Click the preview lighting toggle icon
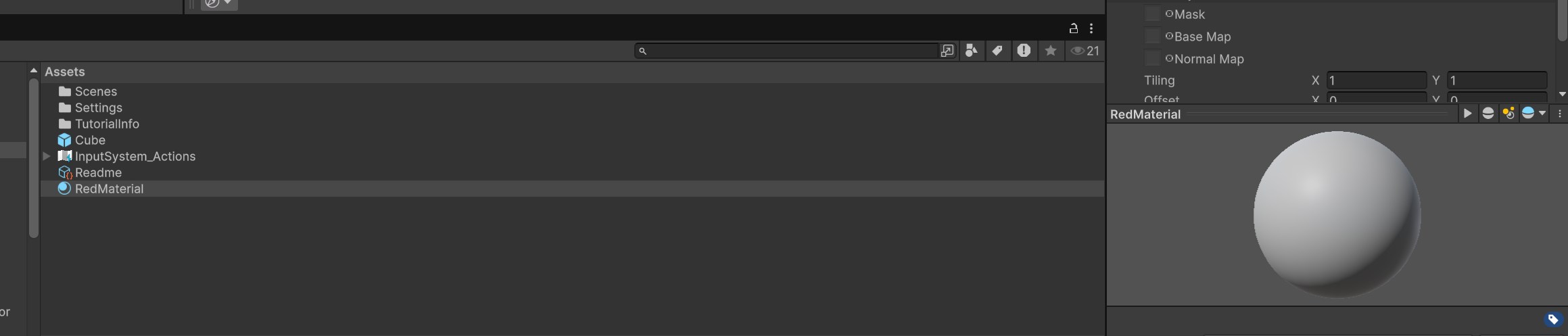Screen dimensions: 1568x336 click(1508, 114)
